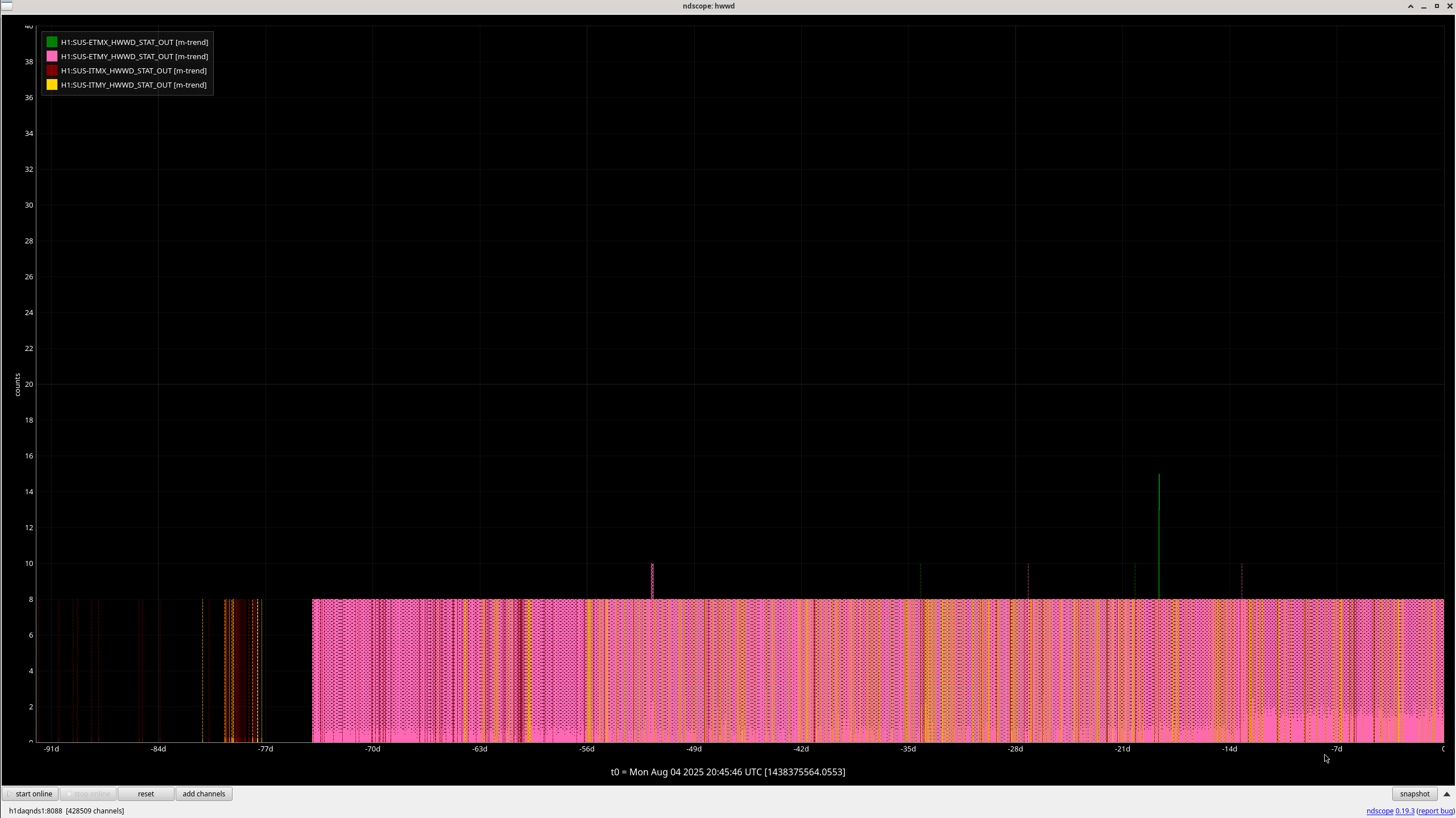
Task: Open the ndscope project link
Action: (1380, 811)
